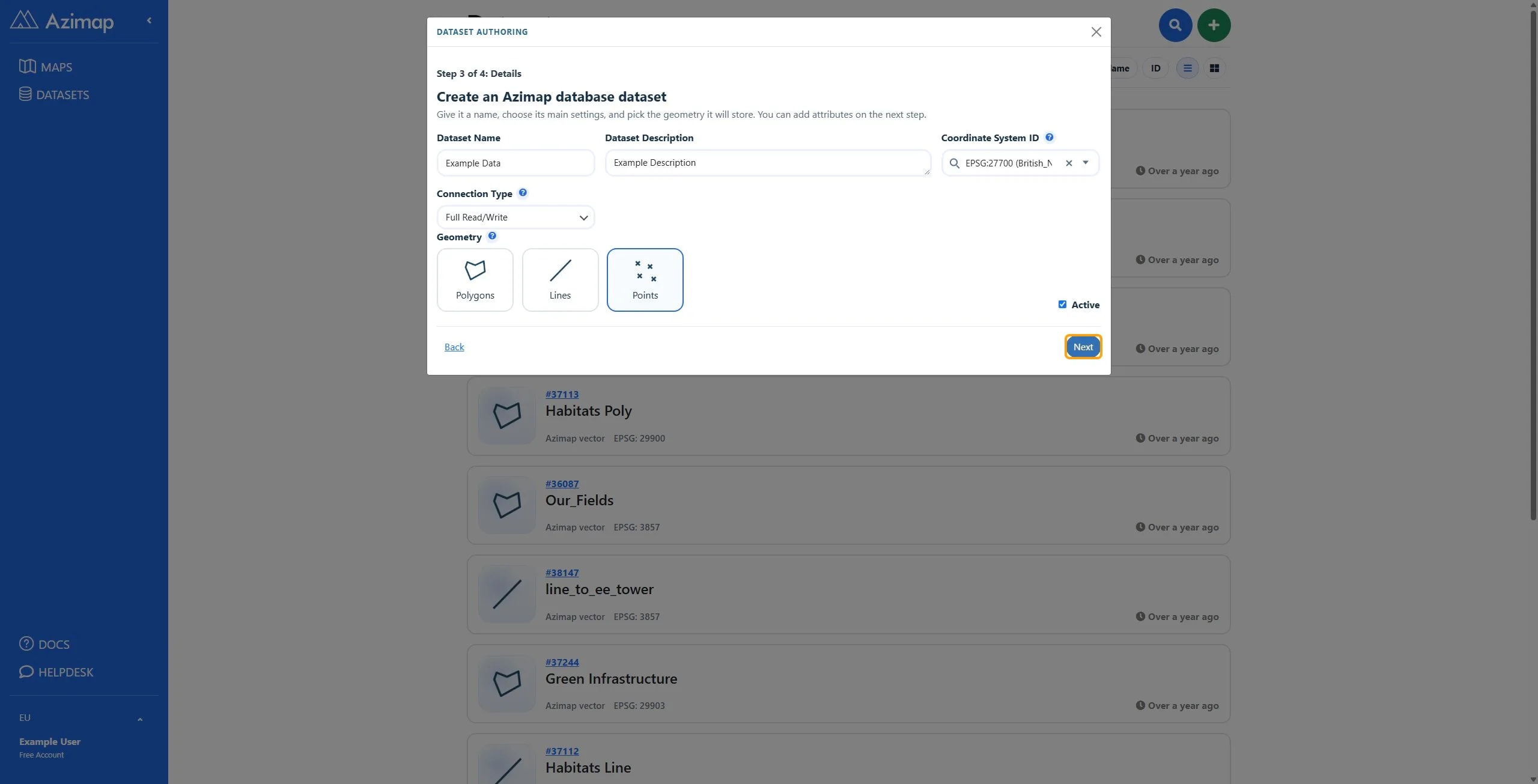Collapse the sidebar with the arrow
Image resolution: width=1538 pixels, height=784 pixels.
click(x=149, y=20)
